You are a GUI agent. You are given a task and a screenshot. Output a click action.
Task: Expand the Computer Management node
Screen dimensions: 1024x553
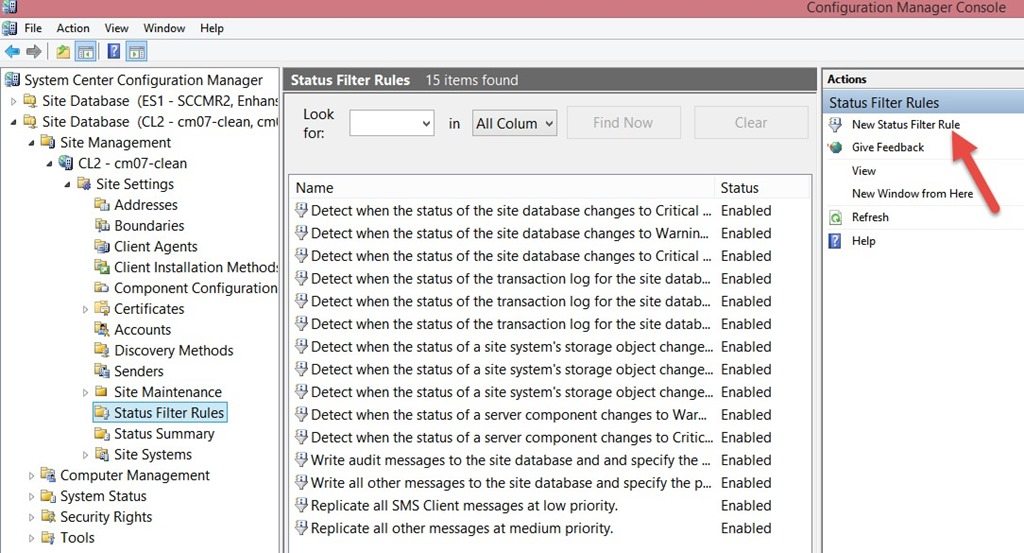point(31,476)
